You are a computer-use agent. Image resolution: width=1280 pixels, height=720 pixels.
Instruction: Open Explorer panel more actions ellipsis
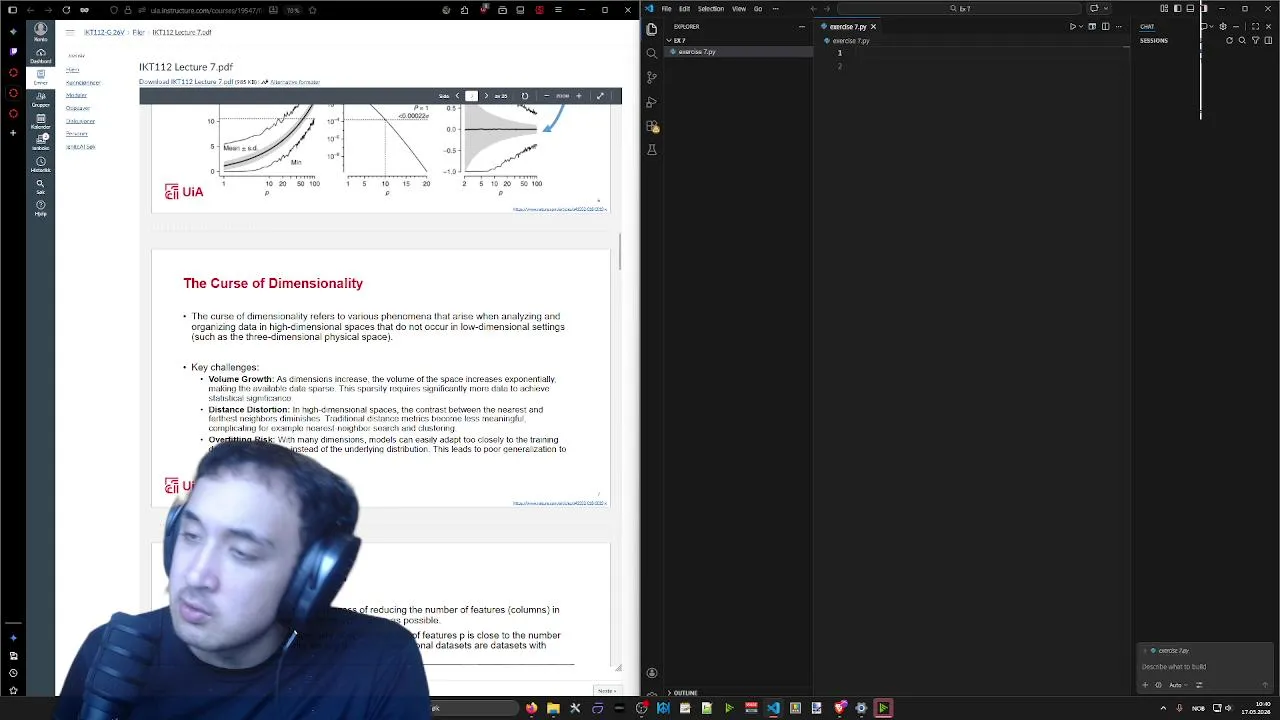tap(802, 27)
